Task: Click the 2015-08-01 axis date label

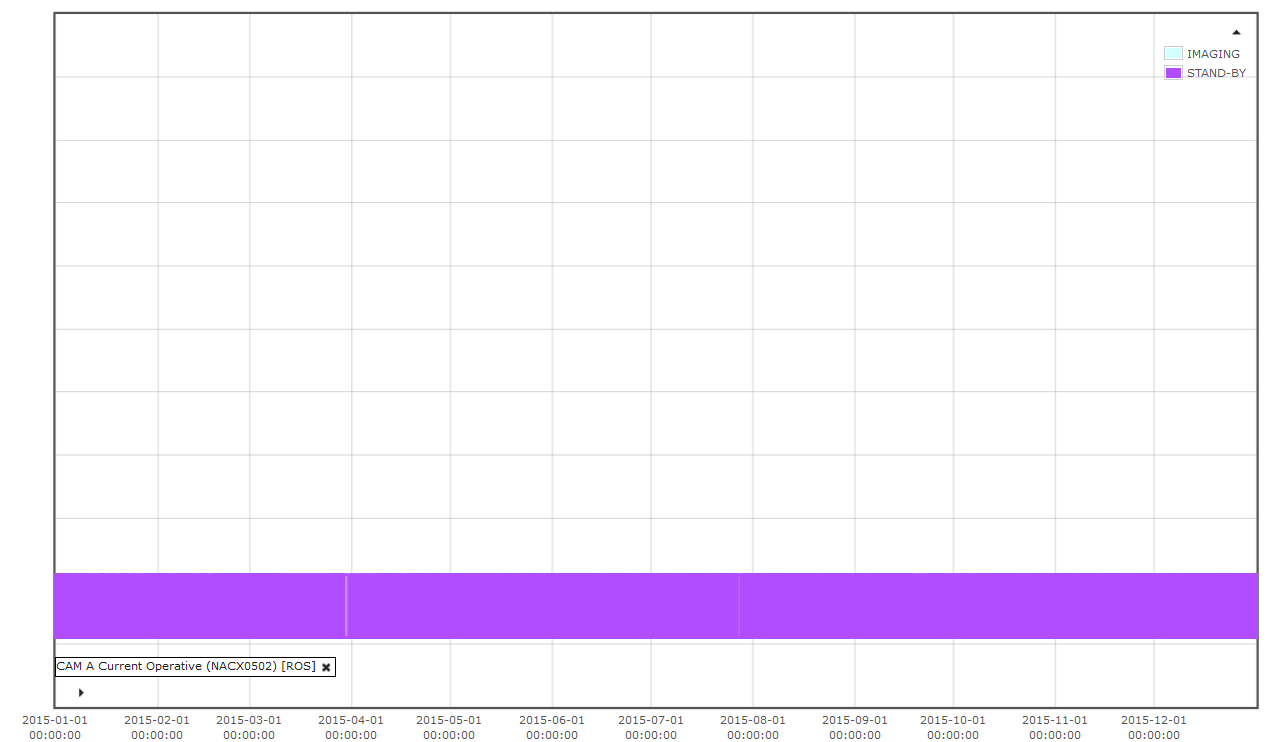Action: pyautogui.click(x=753, y=727)
